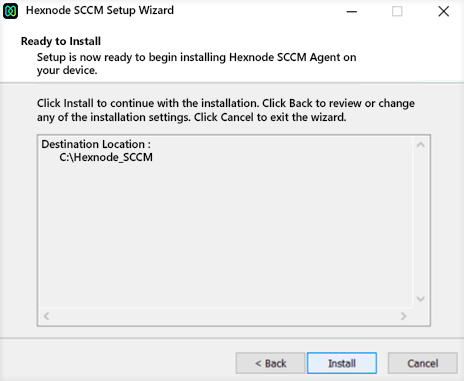
Task: Go back with the Back button
Action: point(270,363)
